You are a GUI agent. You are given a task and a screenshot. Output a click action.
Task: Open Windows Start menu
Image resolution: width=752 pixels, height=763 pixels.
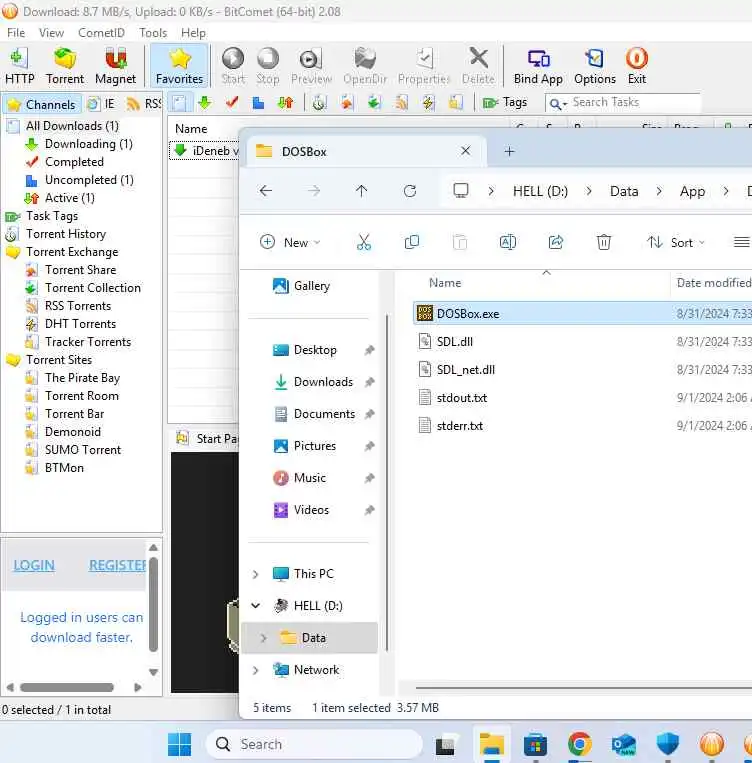coord(179,744)
